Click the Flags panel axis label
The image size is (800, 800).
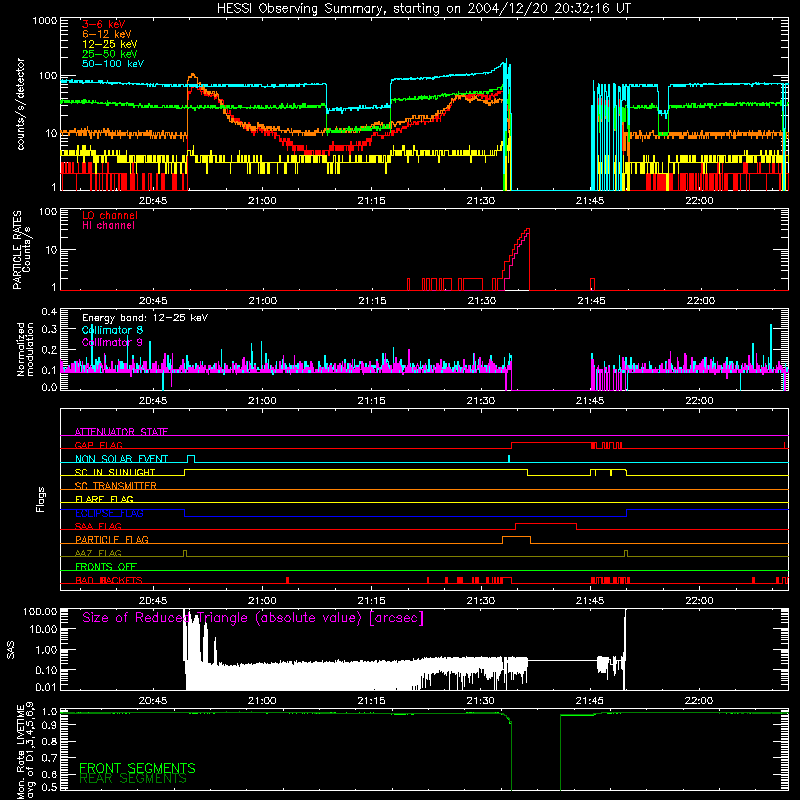click(40, 499)
